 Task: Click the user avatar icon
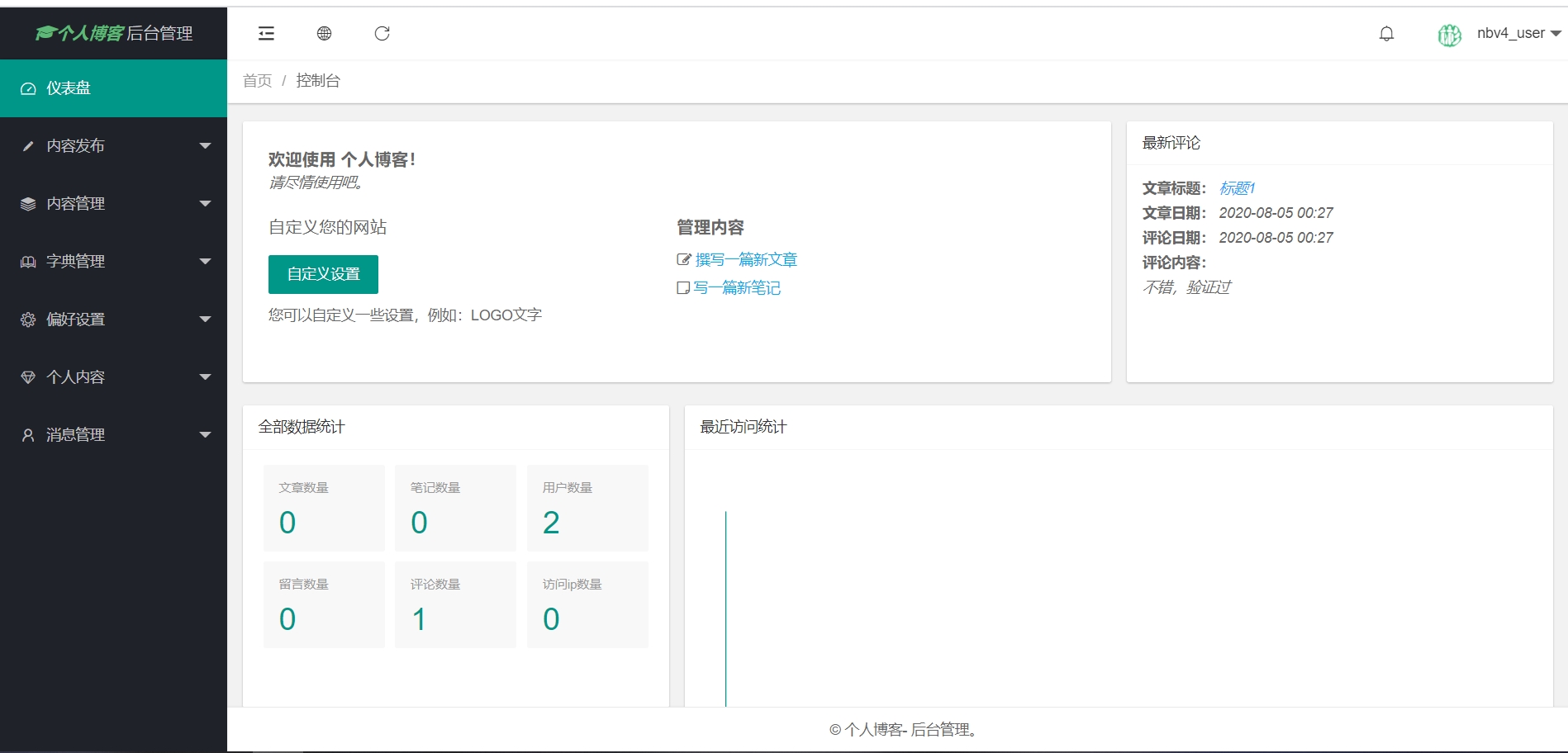coord(1448,35)
